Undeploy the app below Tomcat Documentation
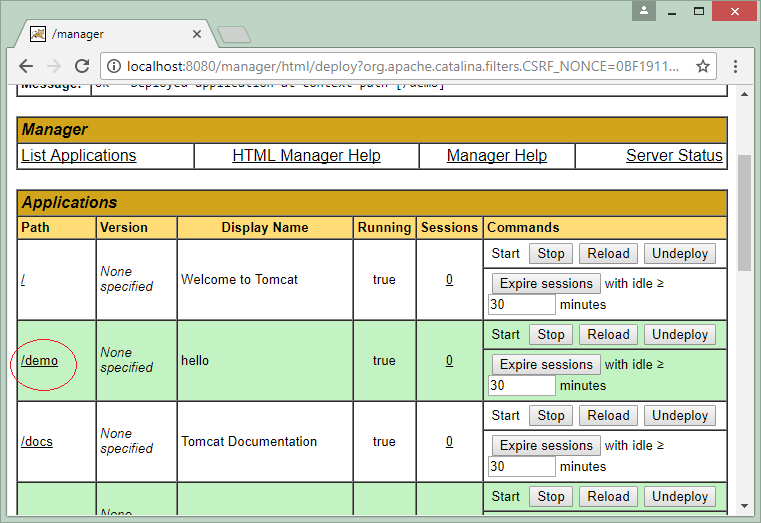761x523 pixels. click(x=680, y=497)
